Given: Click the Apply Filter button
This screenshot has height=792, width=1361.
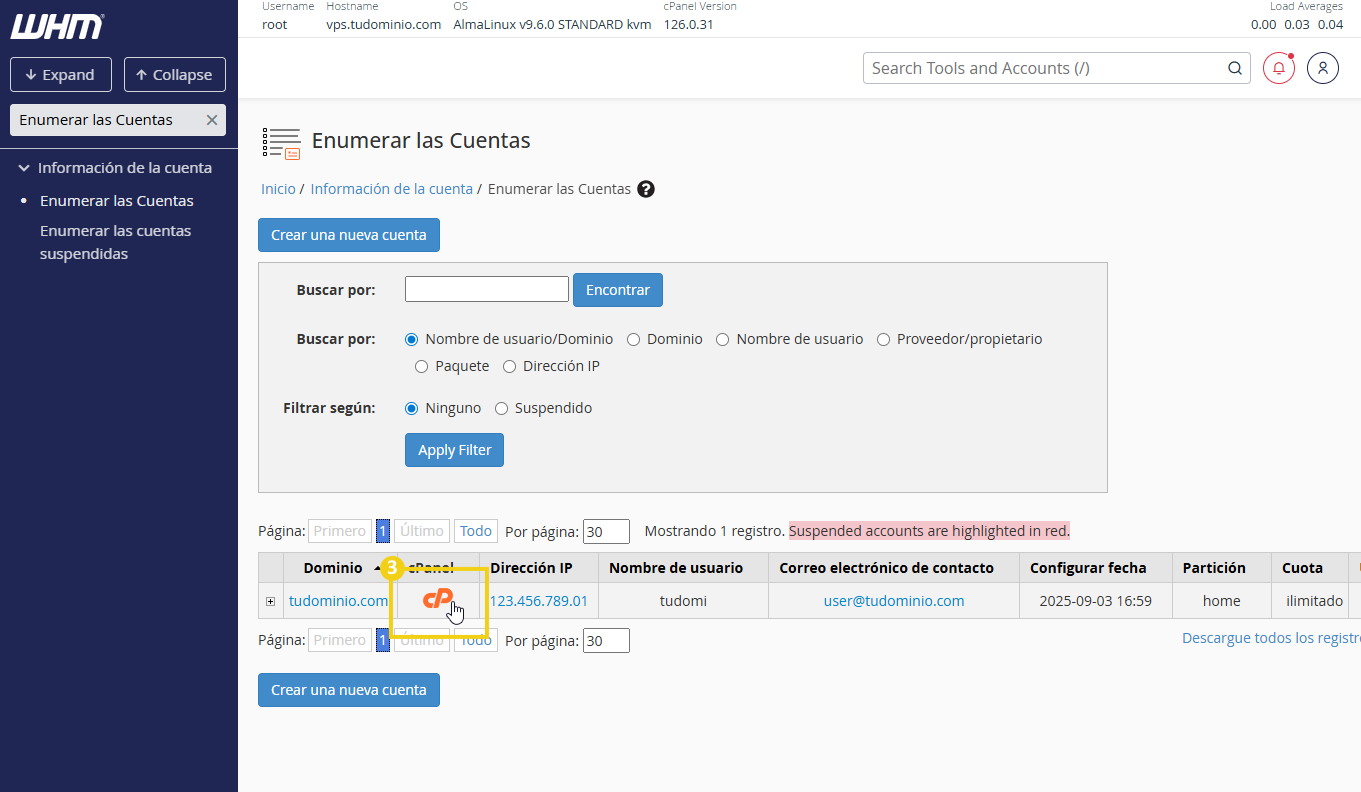Looking at the screenshot, I should 454,450.
